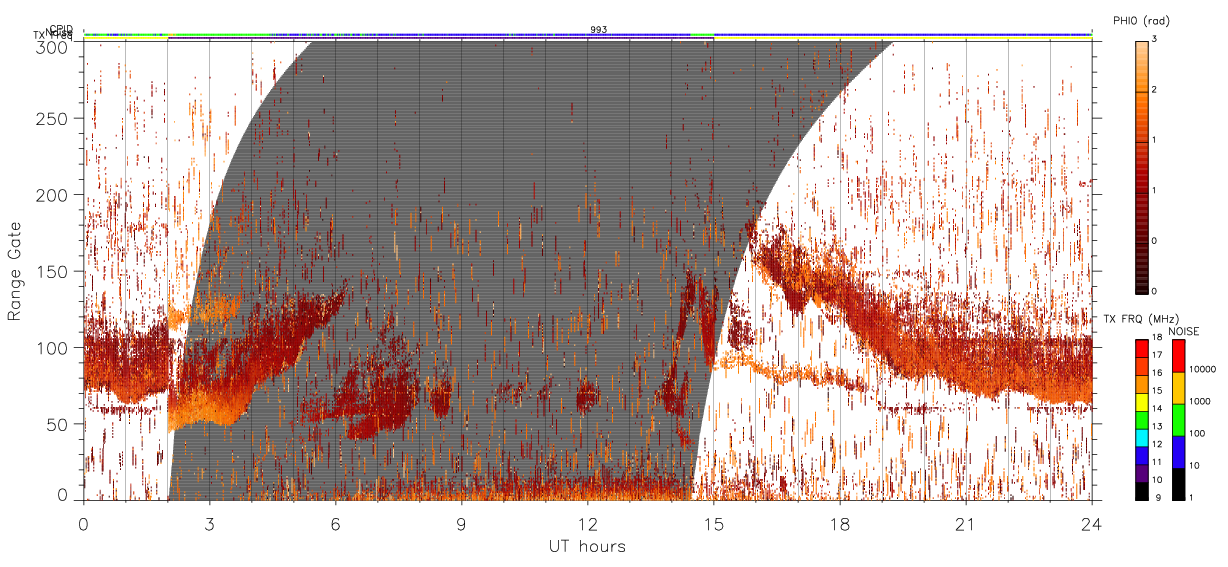Click the red 17–18 MHz TX FRQ swatch
The image size is (1228, 567).
(x=1142, y=349)
